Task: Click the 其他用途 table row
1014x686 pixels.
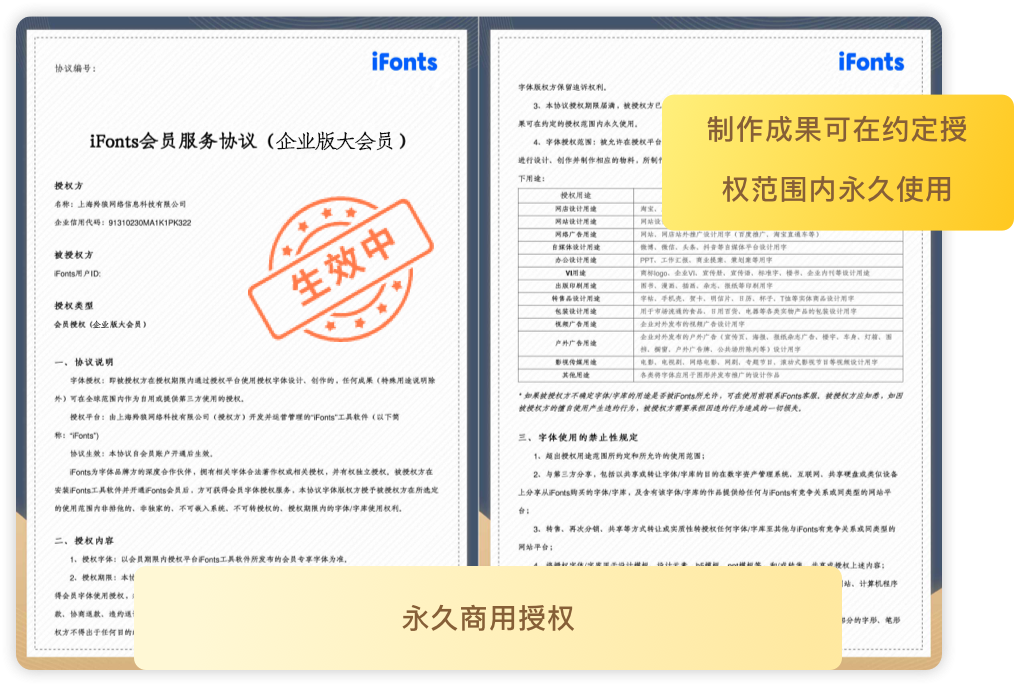Action: (x=710, y=375)
